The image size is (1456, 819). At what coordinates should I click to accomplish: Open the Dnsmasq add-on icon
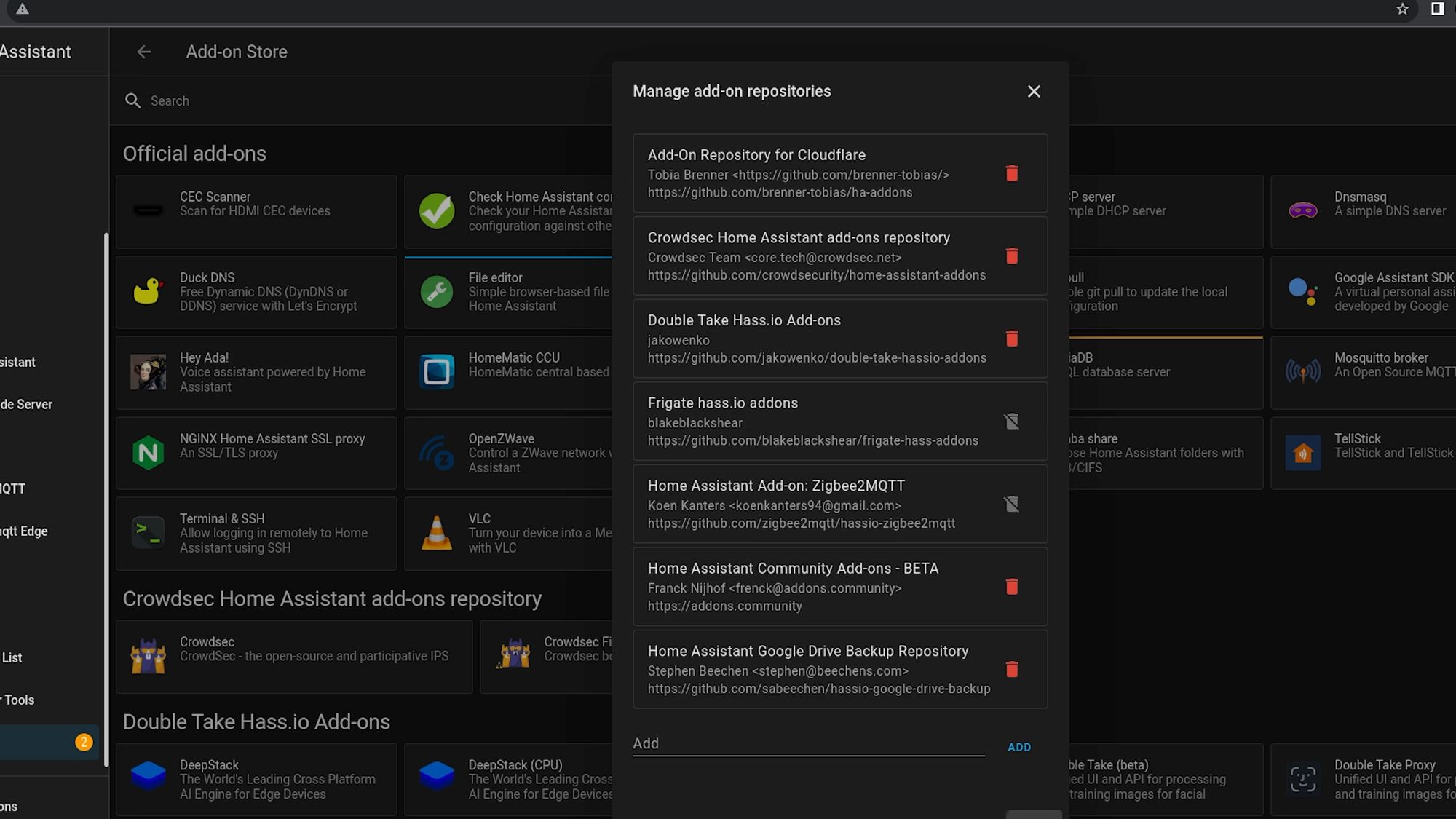coord(1303,211)
